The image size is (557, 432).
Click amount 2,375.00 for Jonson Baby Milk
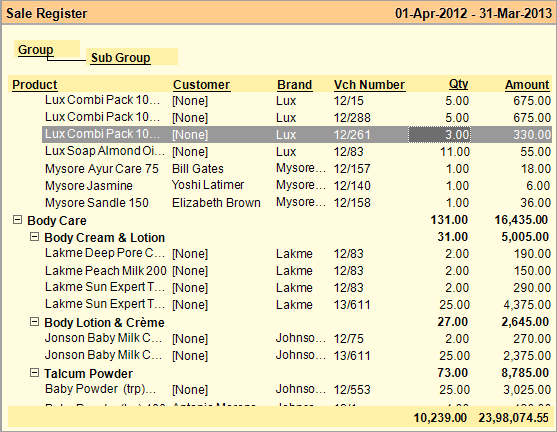point(527,356)
